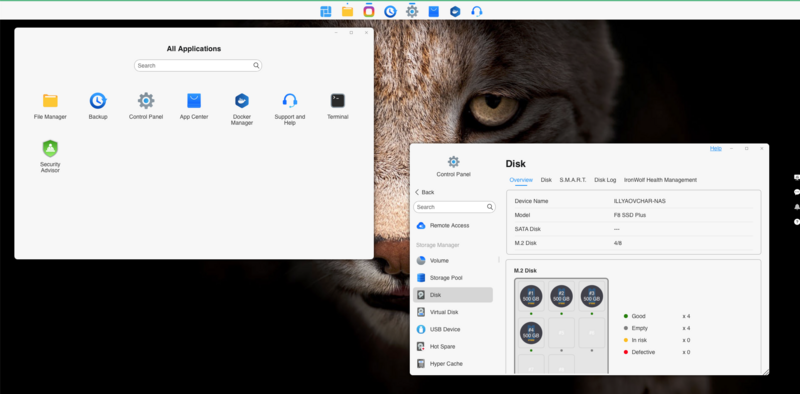Launch File Manager in All Applications

point(50,106)
